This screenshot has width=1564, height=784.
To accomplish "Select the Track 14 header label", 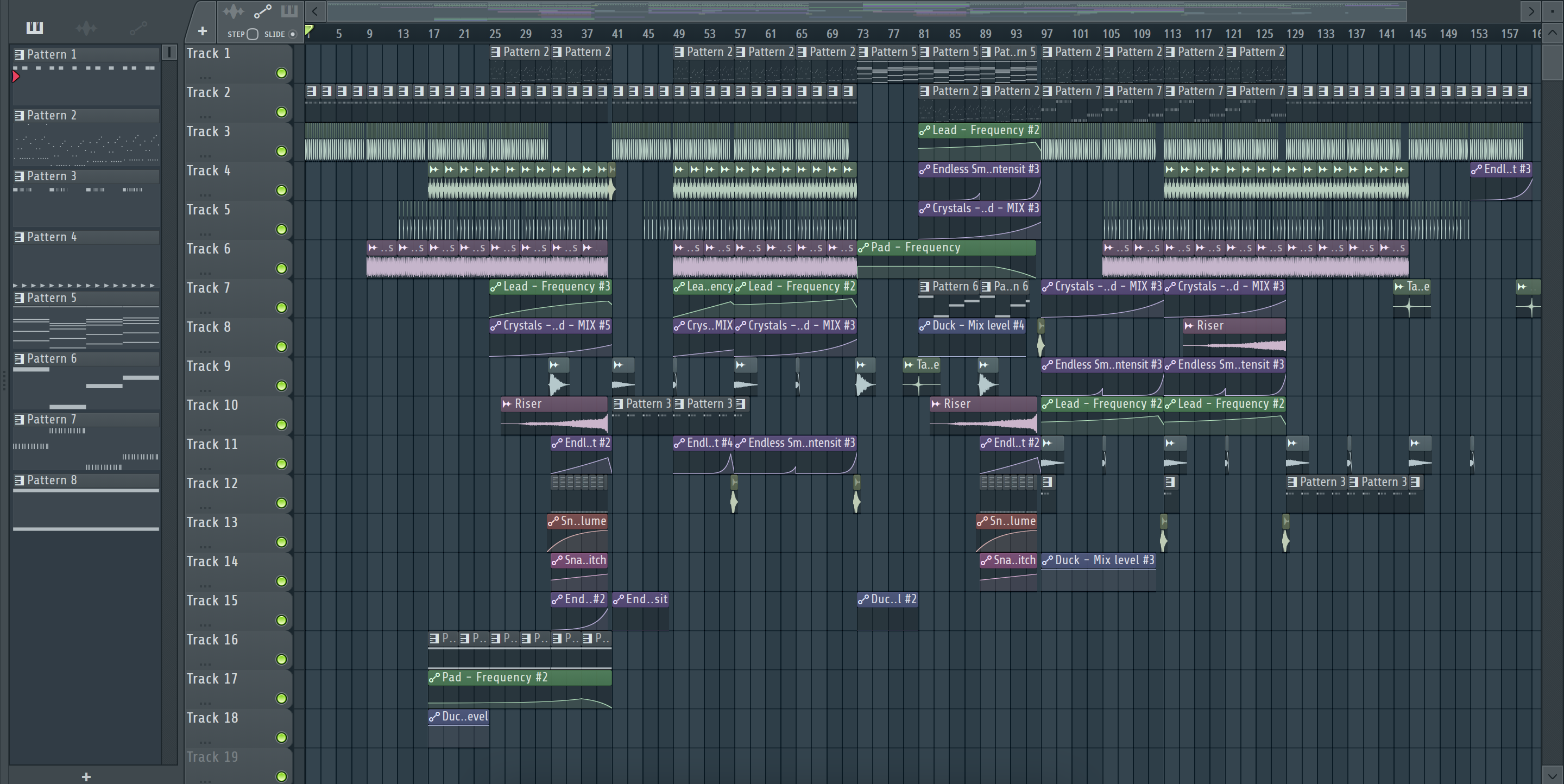I will [x=212, y=562].
